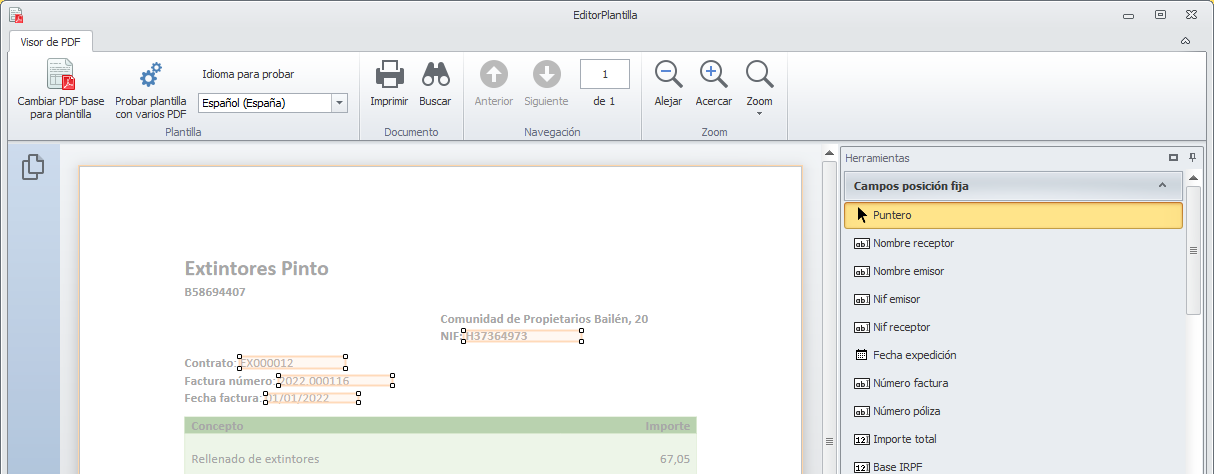This screenshot has width=1214, height=474.
Task: Click the Herramientas panel scrollbar
Action: click(x=1192, y=250)
